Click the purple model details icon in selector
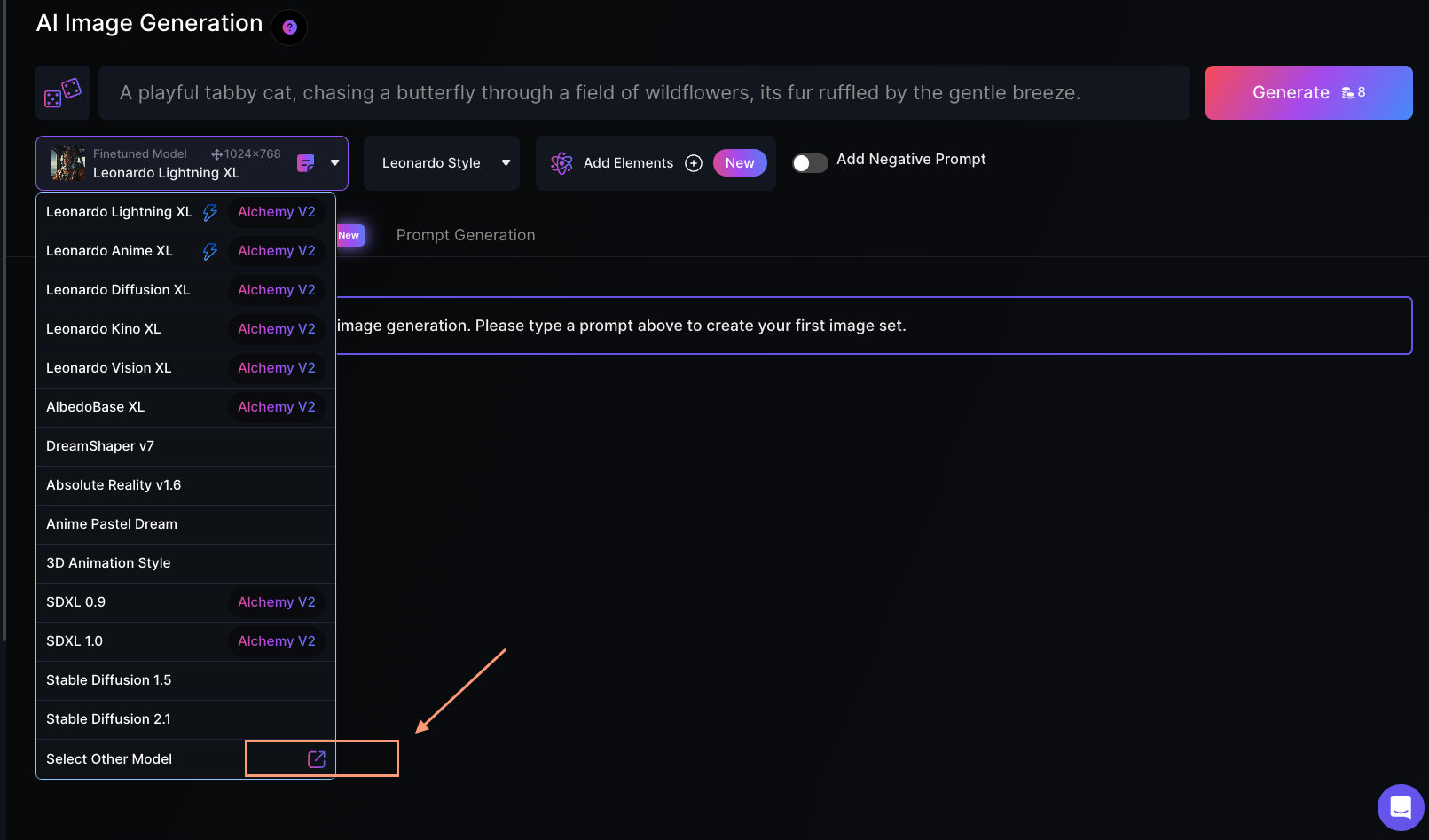The height and width of the screenshot is (840, 1429). (x=305, y=163)
